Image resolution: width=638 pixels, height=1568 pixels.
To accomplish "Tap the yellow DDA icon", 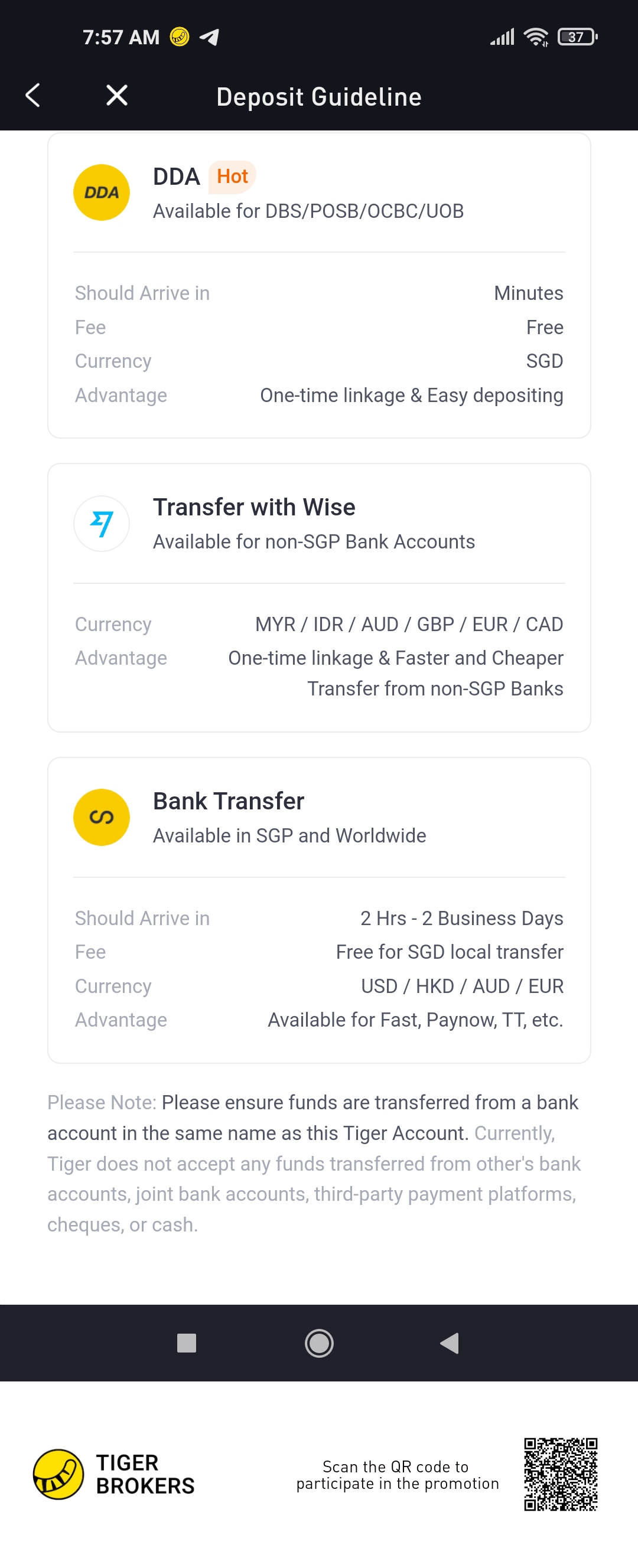I will tap(101, 192).
